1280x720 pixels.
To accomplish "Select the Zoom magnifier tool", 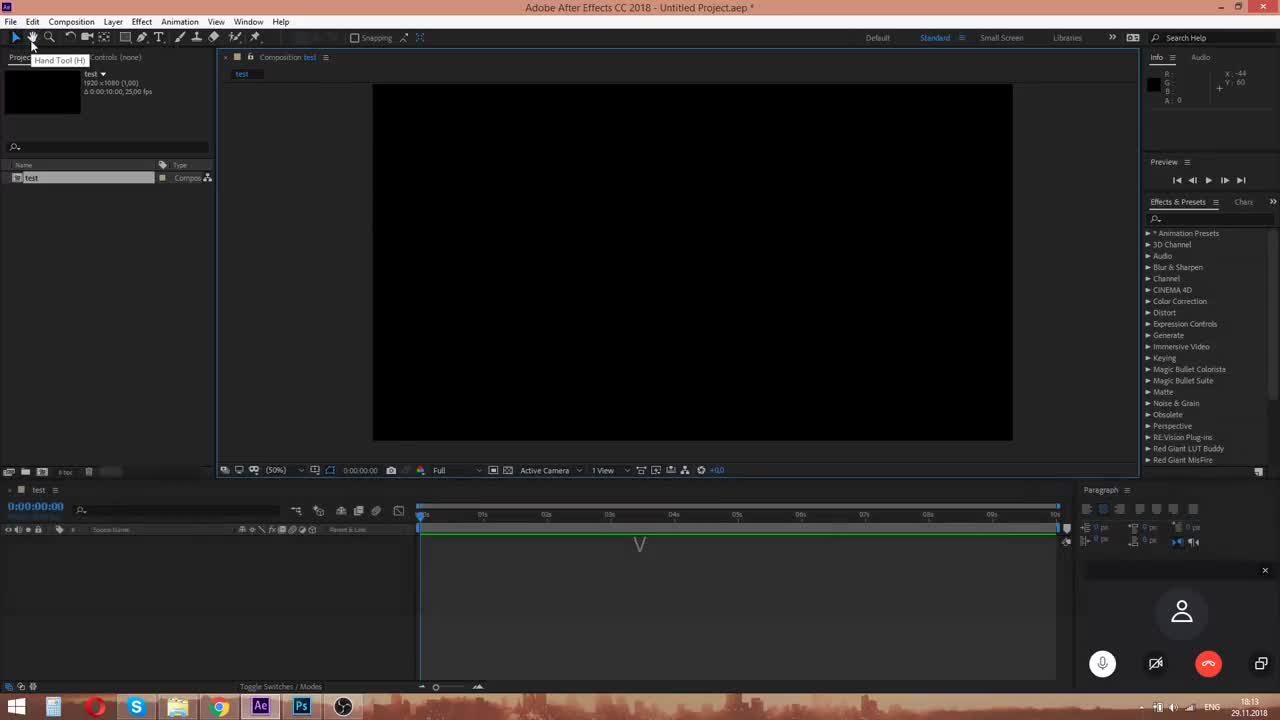I will (x=49, y=37).
